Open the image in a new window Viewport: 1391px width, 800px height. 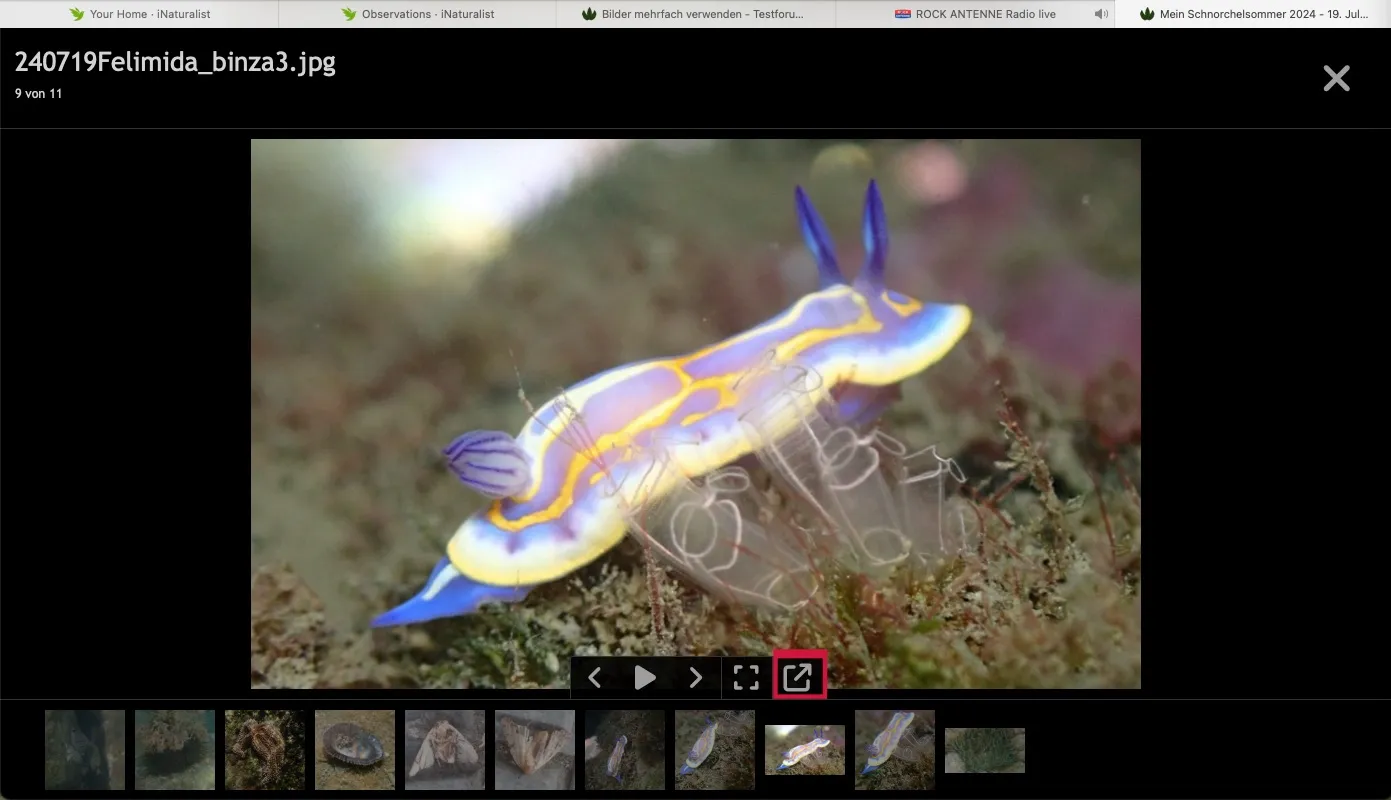click(x=798, y=677)
